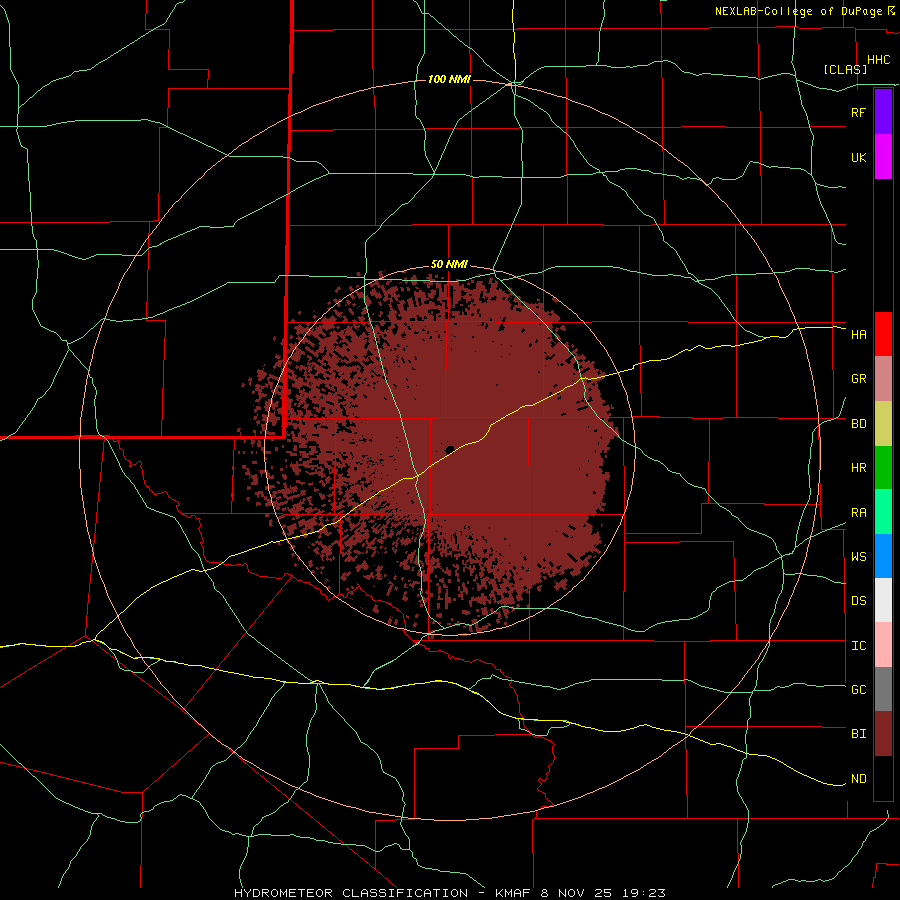The height and width of the screenshot is (900, 900).
Task: Click the '50 NMI' range ring label
Action: coord(449,265)
